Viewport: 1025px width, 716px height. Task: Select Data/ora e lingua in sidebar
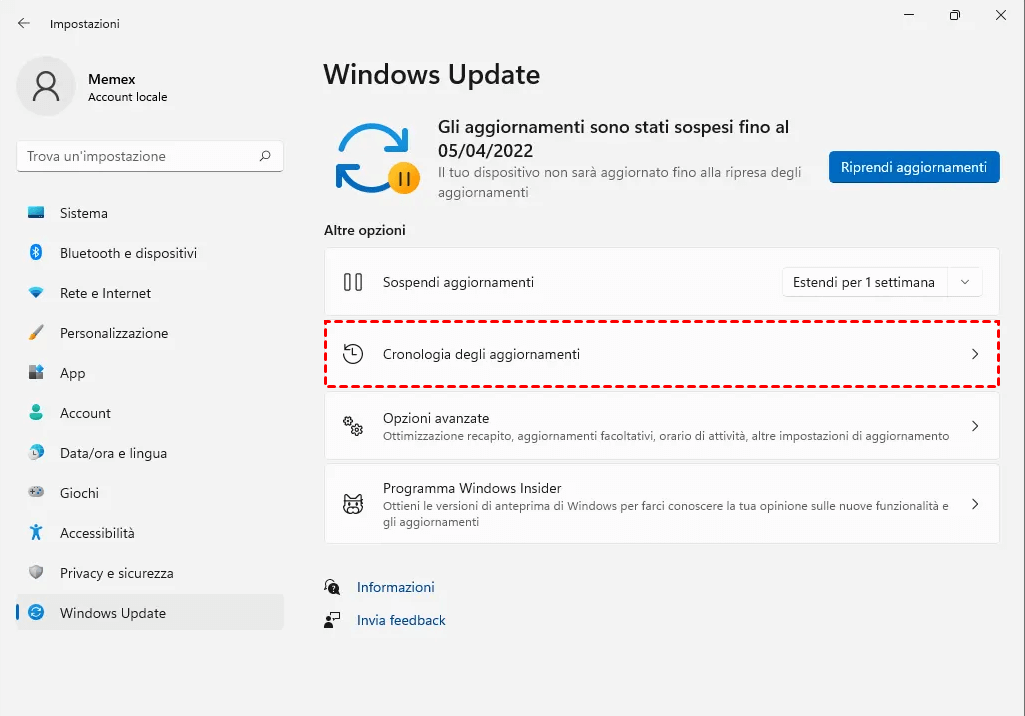(113, 453)
